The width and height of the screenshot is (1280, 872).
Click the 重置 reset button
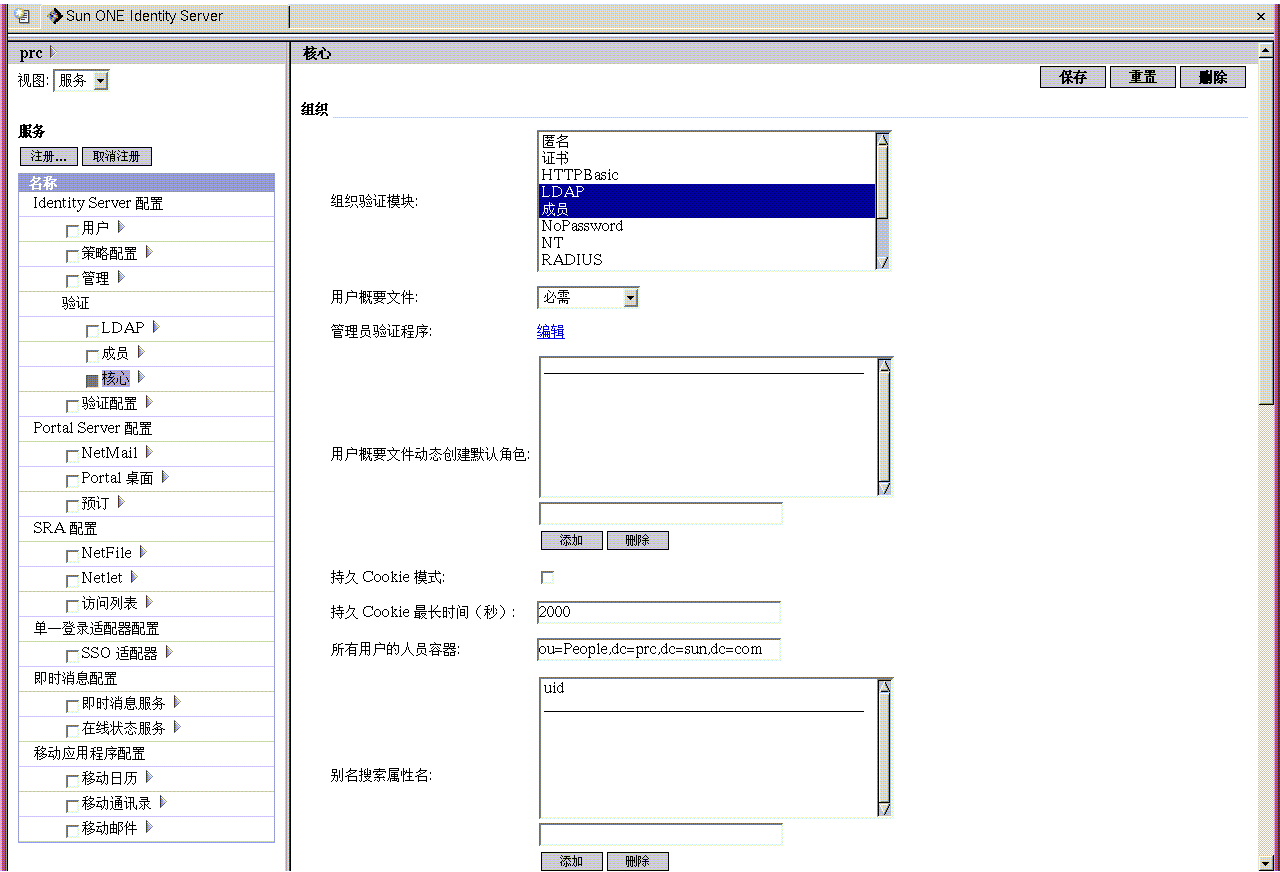pyautogui.click(x=1143, y=77)
